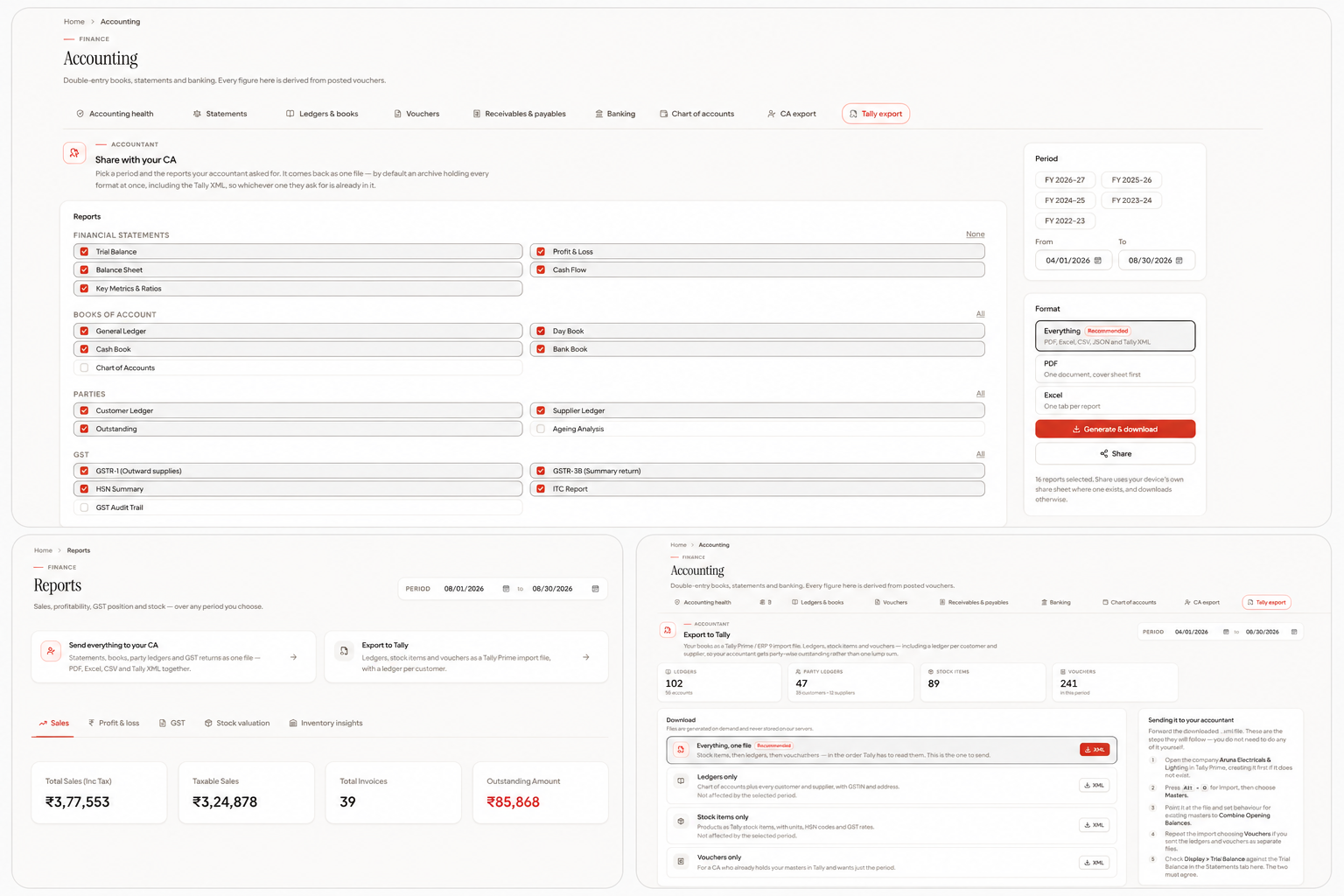Click arrow on Reports page Export to Tally card

point(586,657)
